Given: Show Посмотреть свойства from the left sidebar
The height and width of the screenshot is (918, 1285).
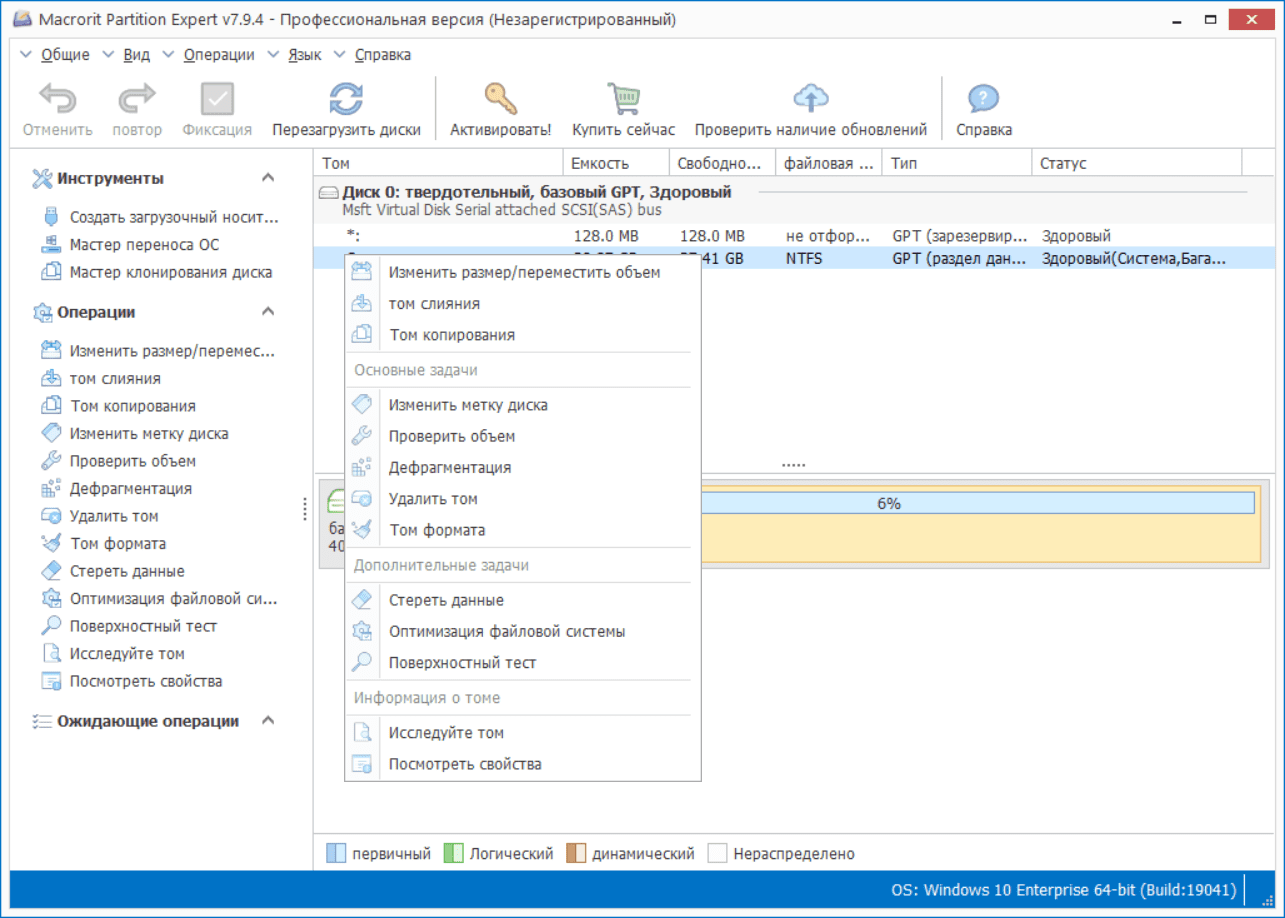Looking at the screenshot, I should (x=133, y=681).
